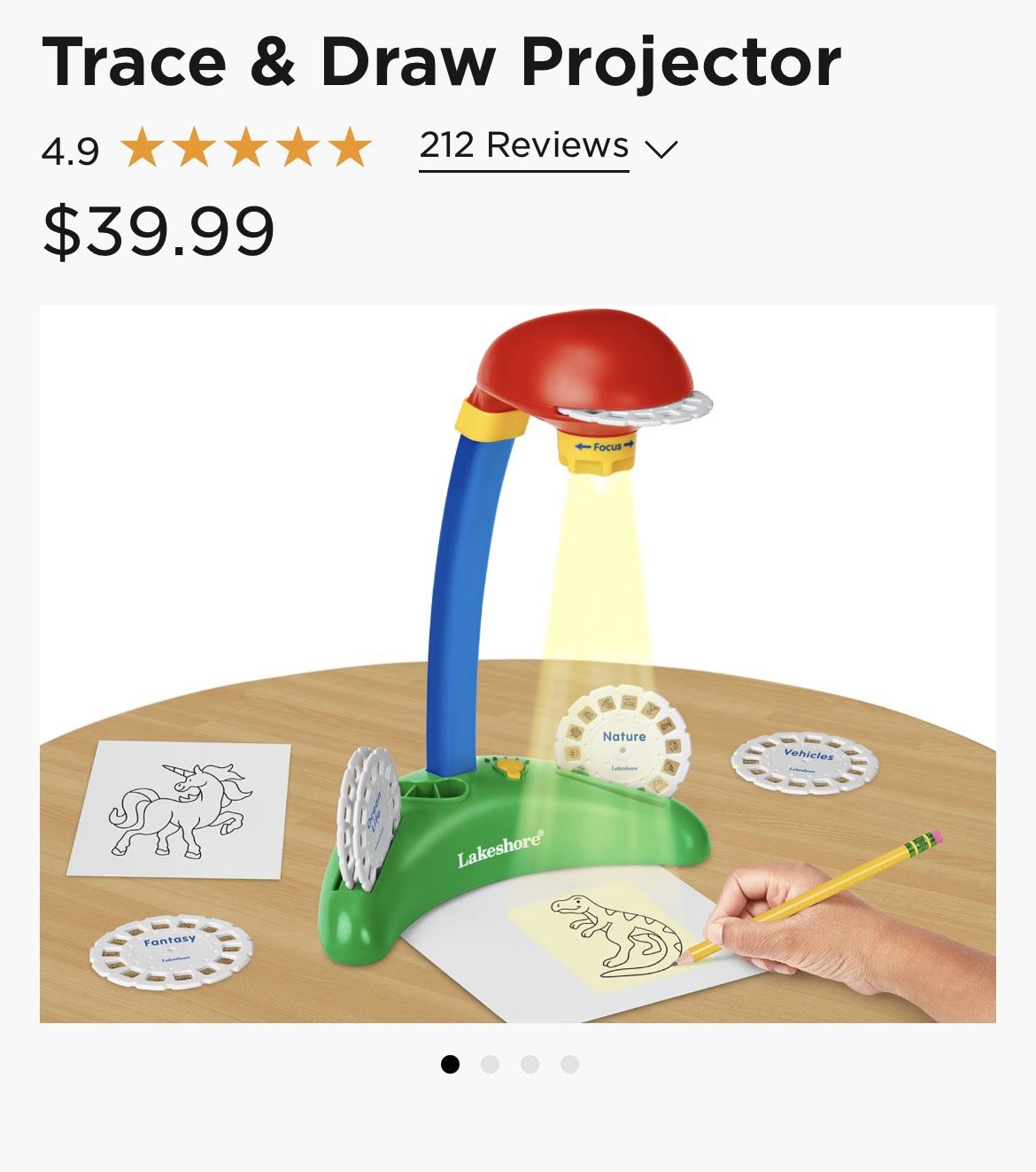The image size is (1036, 1172).
Task: Select the third carousel dot
Action: point(530,1064)
